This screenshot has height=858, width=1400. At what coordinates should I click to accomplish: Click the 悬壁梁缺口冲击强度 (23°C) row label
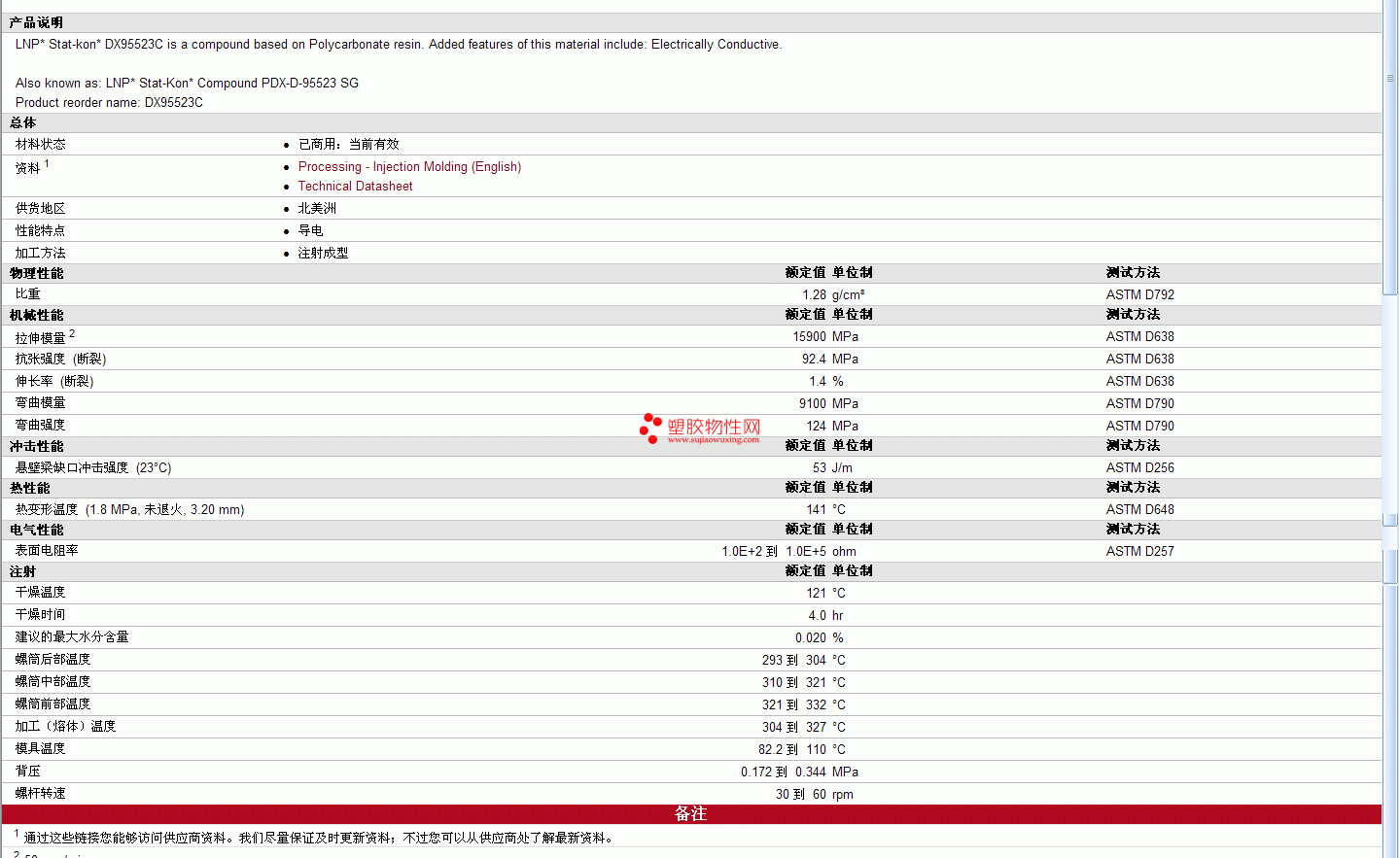point(93,468)
